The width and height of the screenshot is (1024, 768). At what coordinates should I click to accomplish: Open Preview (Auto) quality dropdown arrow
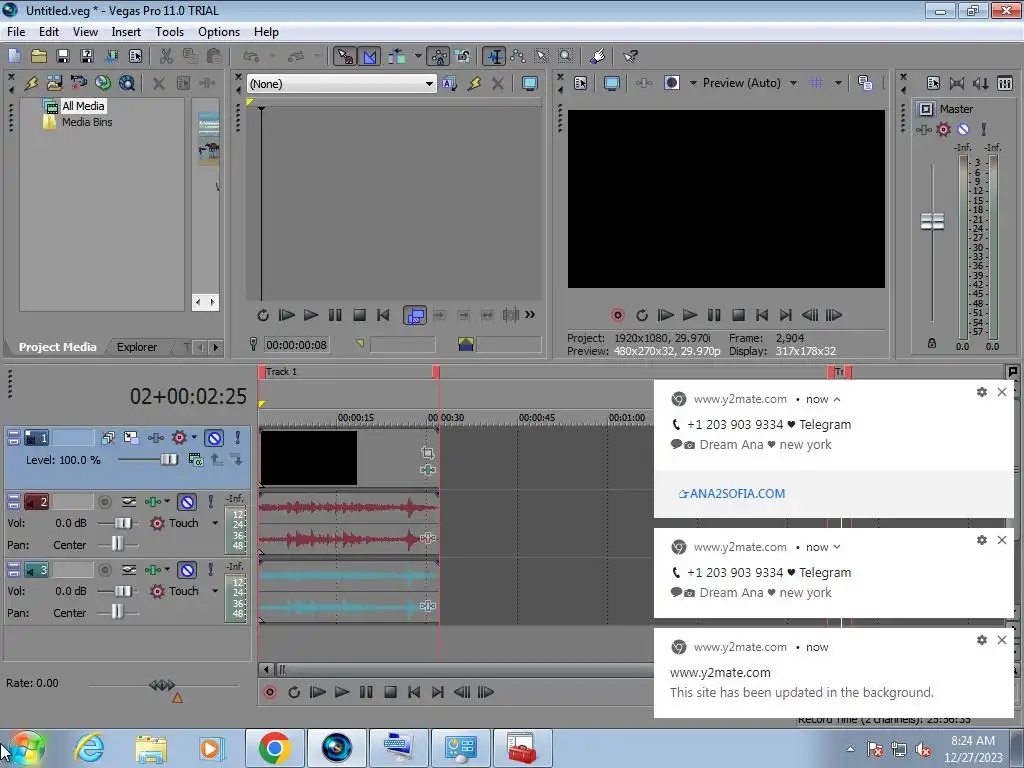click(x=793, y=83)
